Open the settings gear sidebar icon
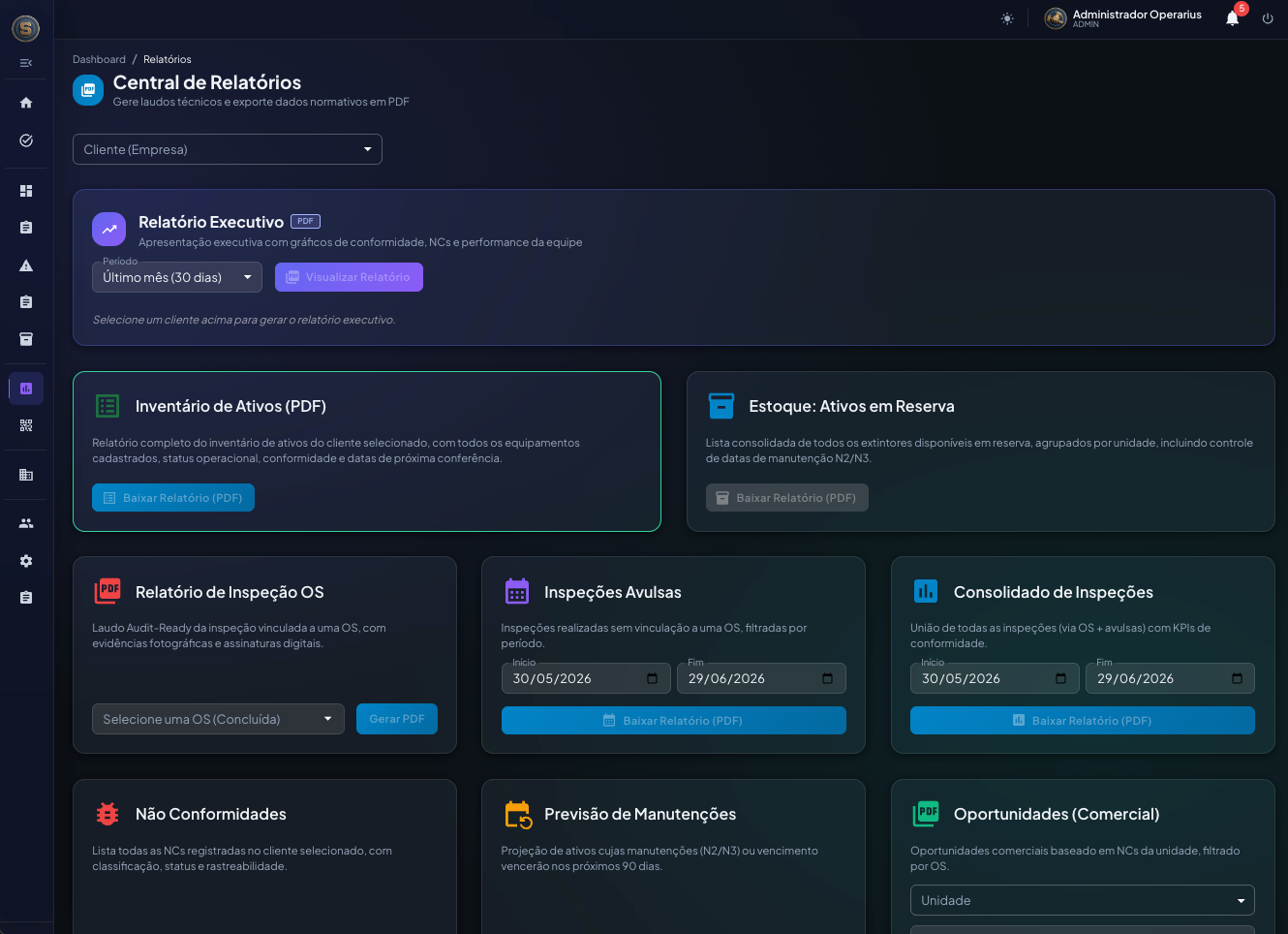 26,561
